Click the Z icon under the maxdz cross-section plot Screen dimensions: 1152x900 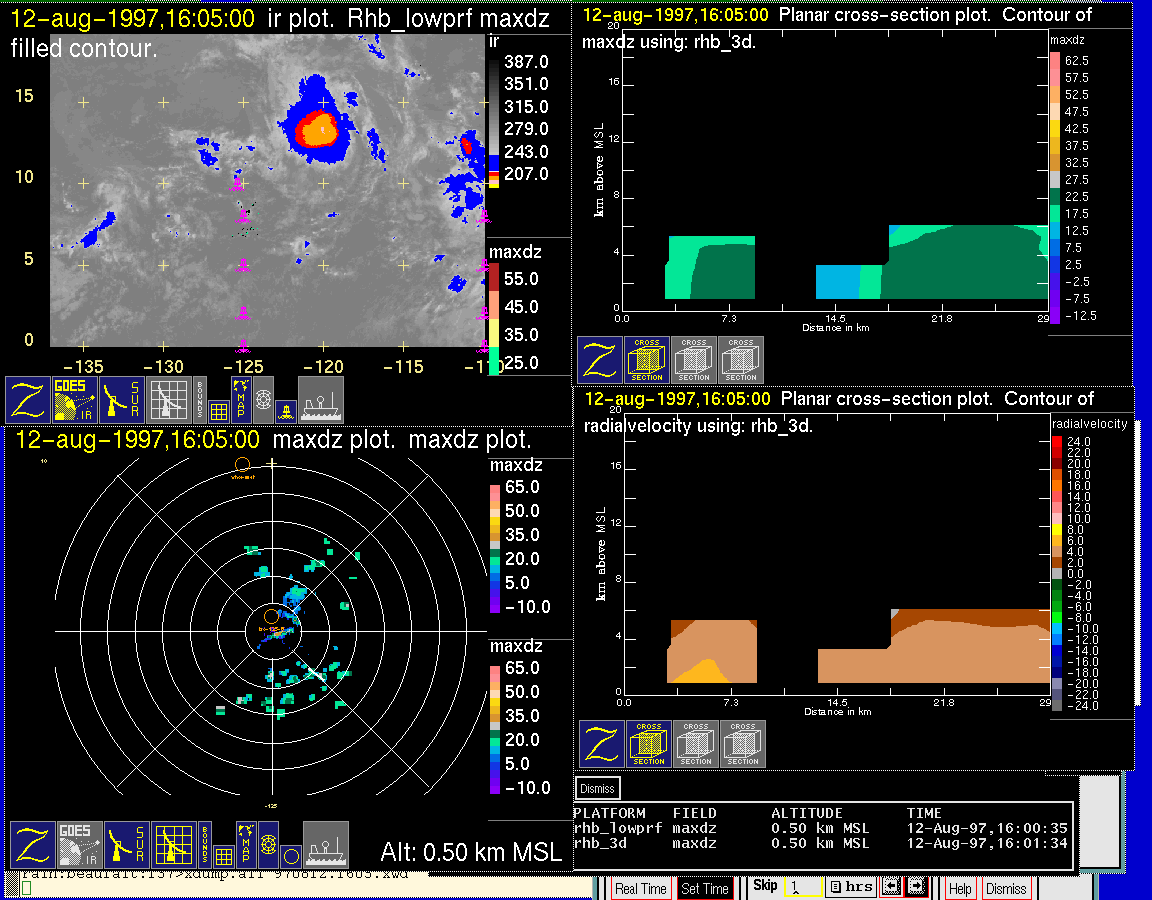coord(600,360)
